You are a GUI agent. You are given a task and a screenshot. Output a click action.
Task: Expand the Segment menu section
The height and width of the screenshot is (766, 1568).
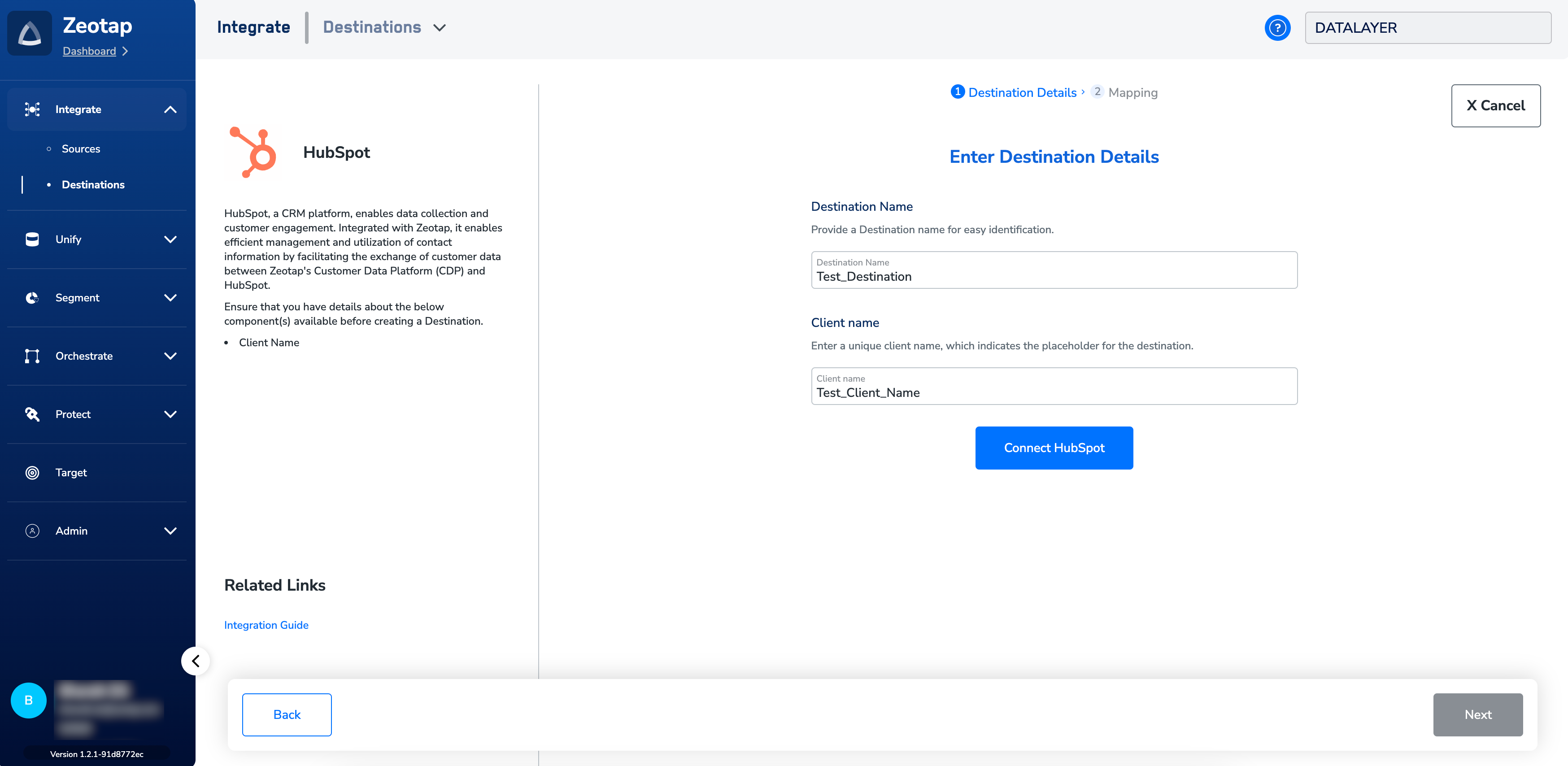pos(170,298)
